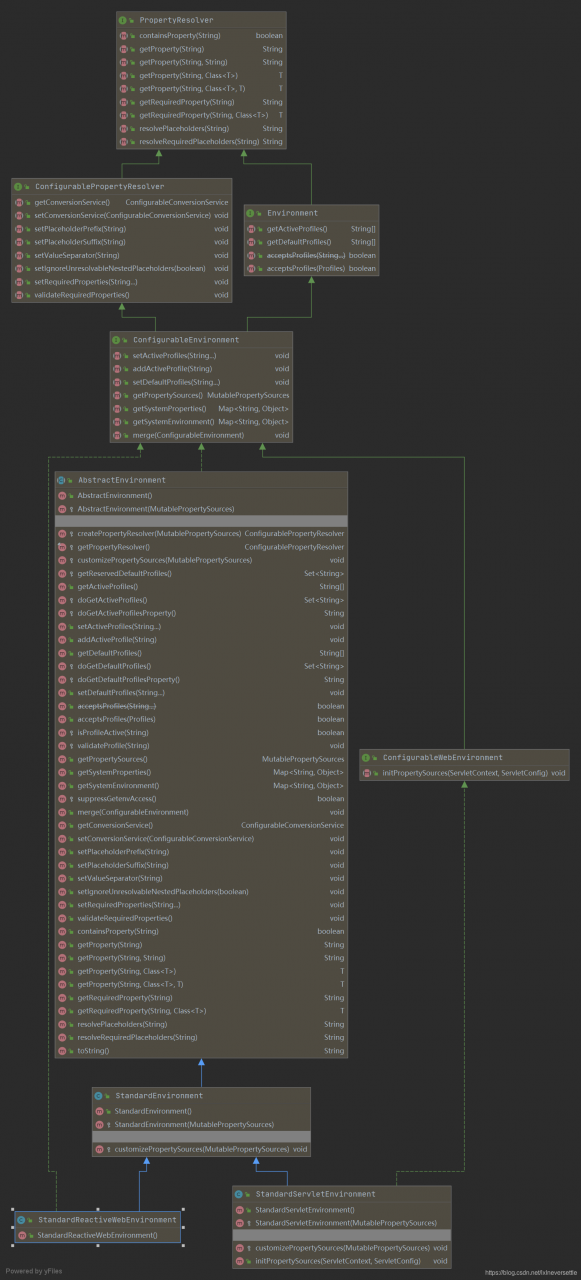
Task: Click the PropertyResolver interface icon
Action: click(122, 20)
